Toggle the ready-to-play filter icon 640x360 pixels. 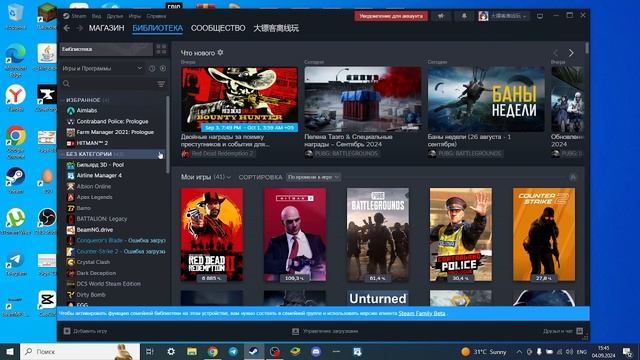[163, 69]
